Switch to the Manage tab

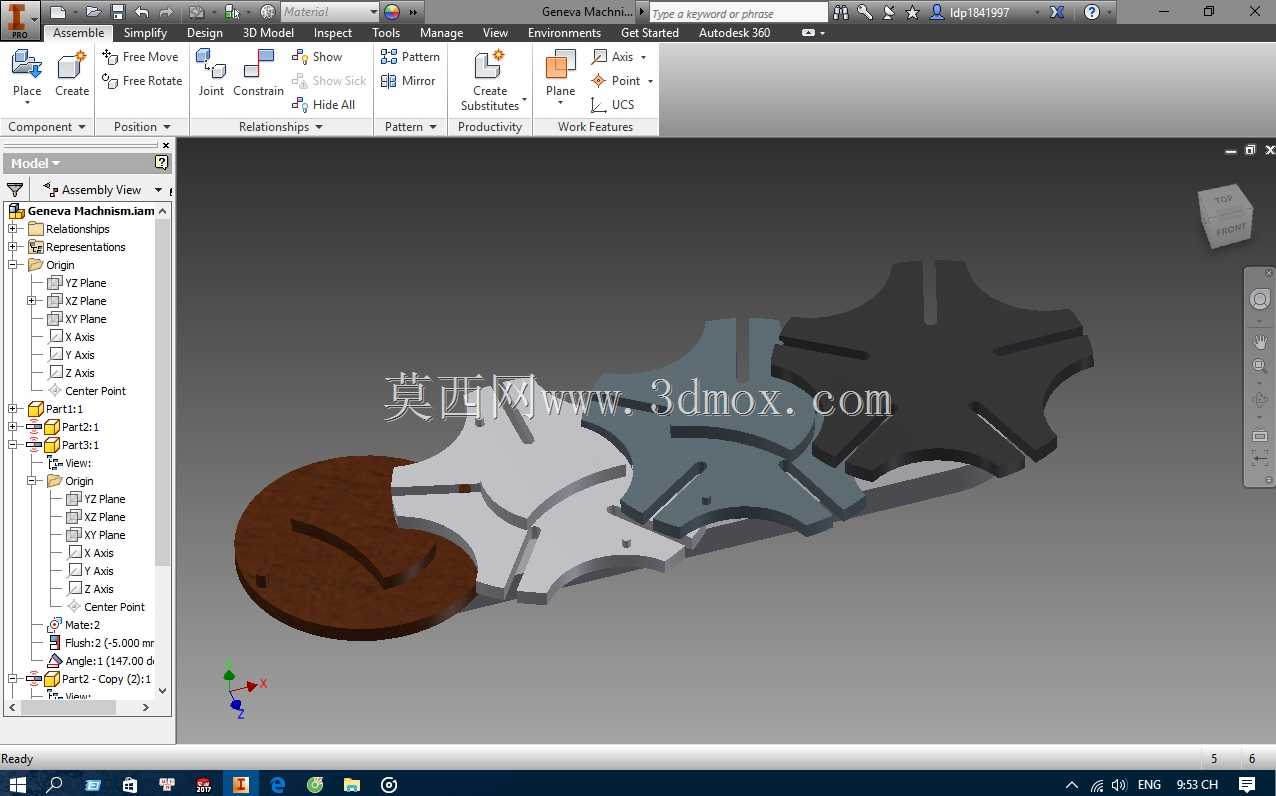tap(441, 33)
